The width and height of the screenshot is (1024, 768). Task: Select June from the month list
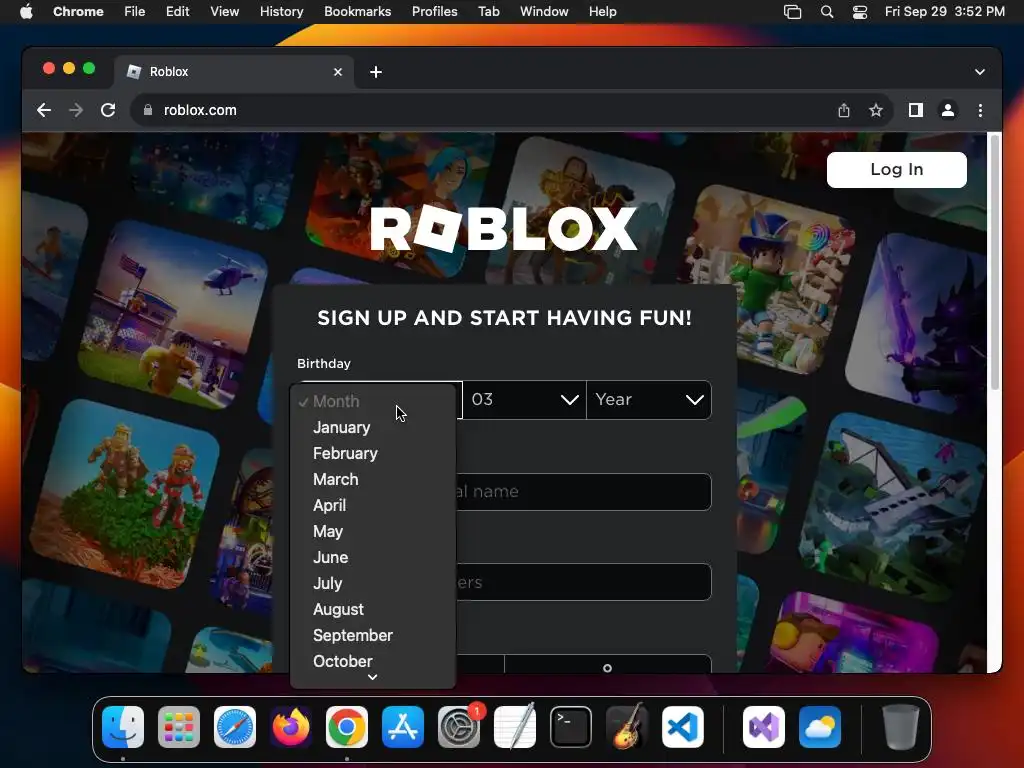tap(373, 557)
